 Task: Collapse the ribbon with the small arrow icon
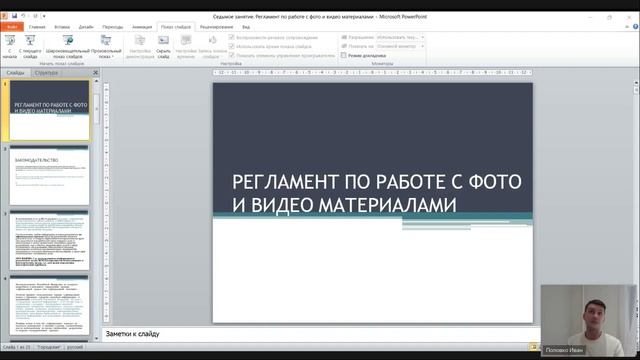point(627,27)
